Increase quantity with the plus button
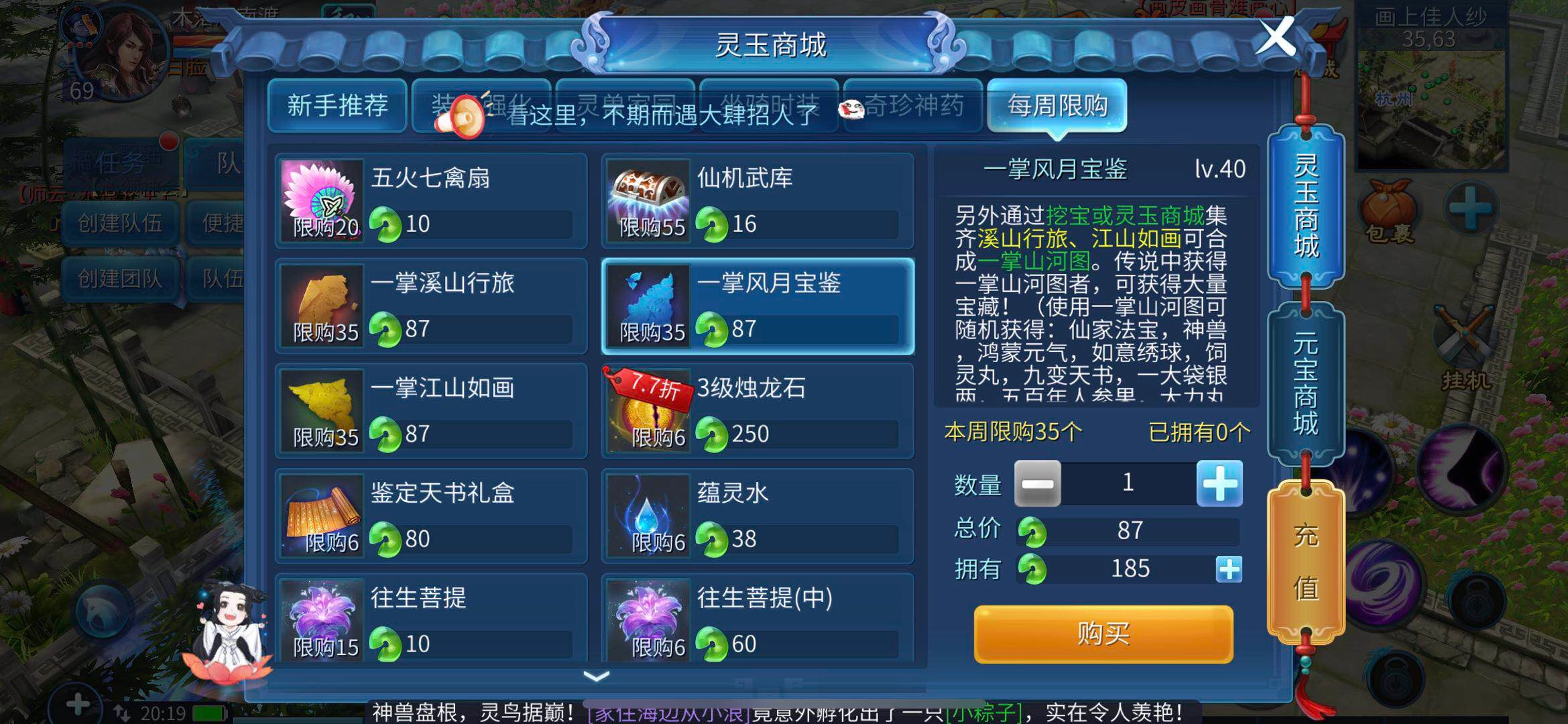 pos(1219,483)
